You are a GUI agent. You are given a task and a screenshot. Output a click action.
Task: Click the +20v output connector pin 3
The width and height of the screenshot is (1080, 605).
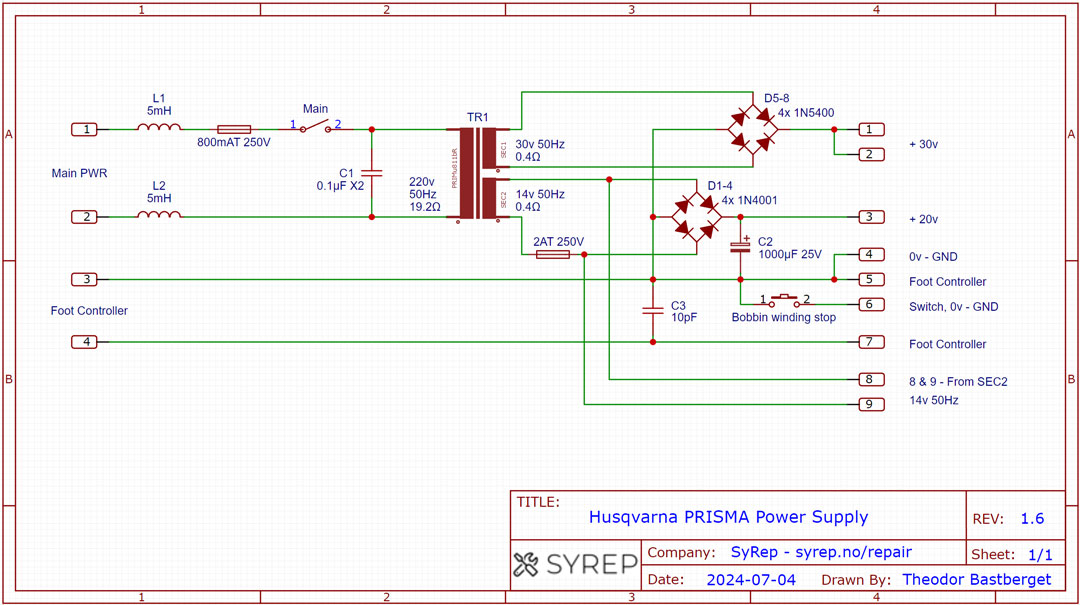pyautogui.click(x=870, y=217)
